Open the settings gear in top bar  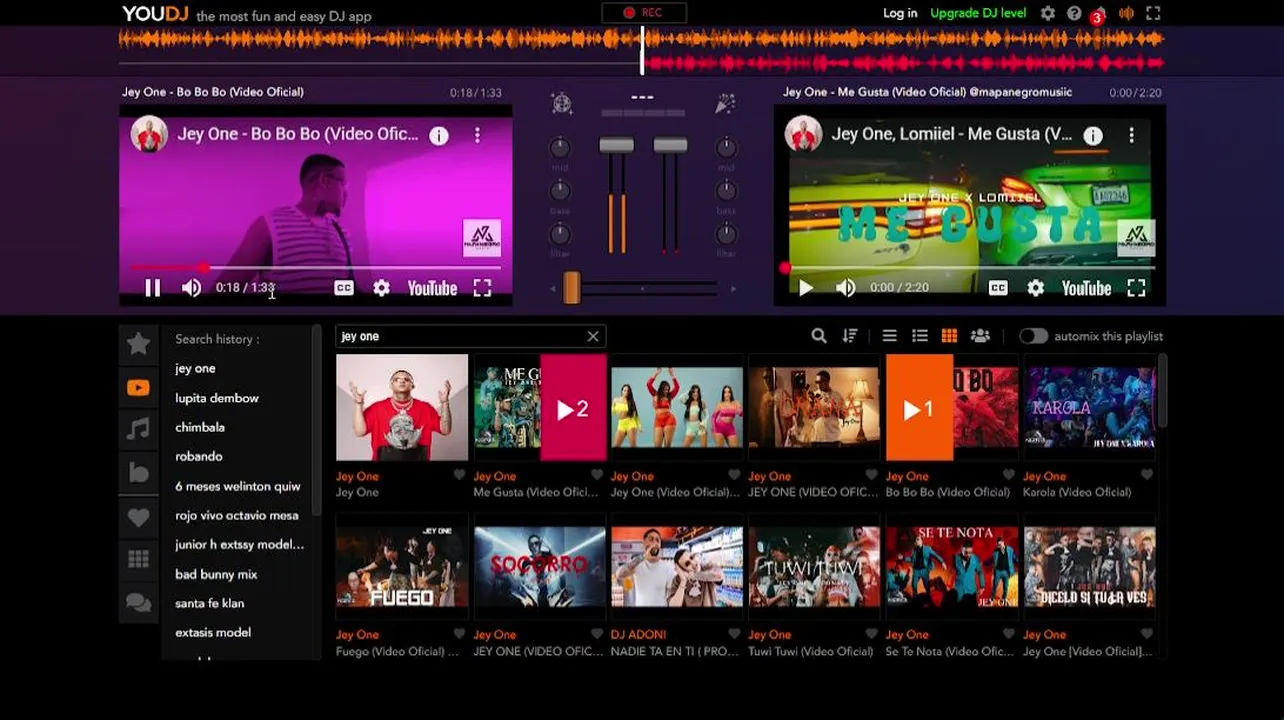tap(1047, 13)
